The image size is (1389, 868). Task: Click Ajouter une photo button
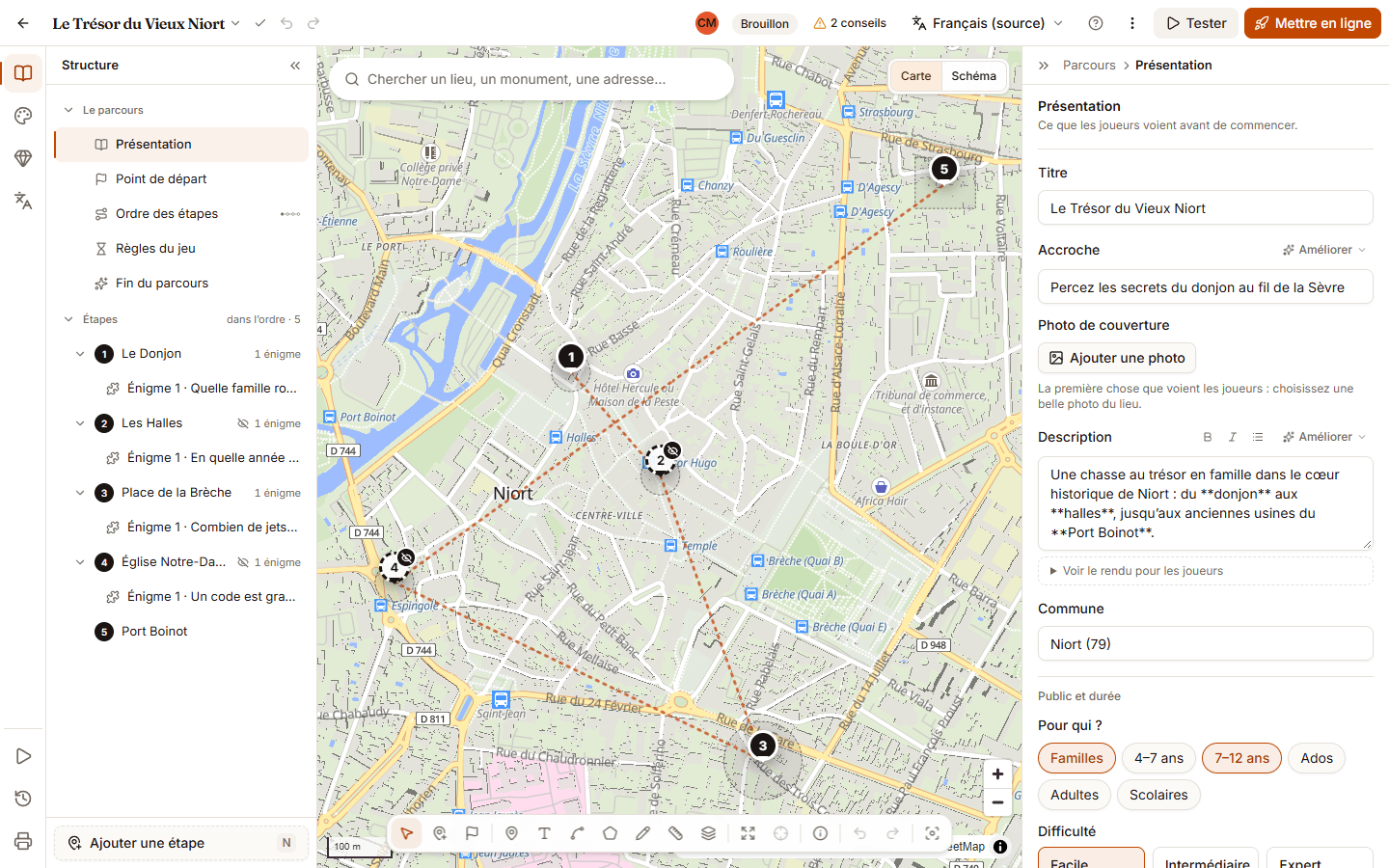click(1117, 358)
